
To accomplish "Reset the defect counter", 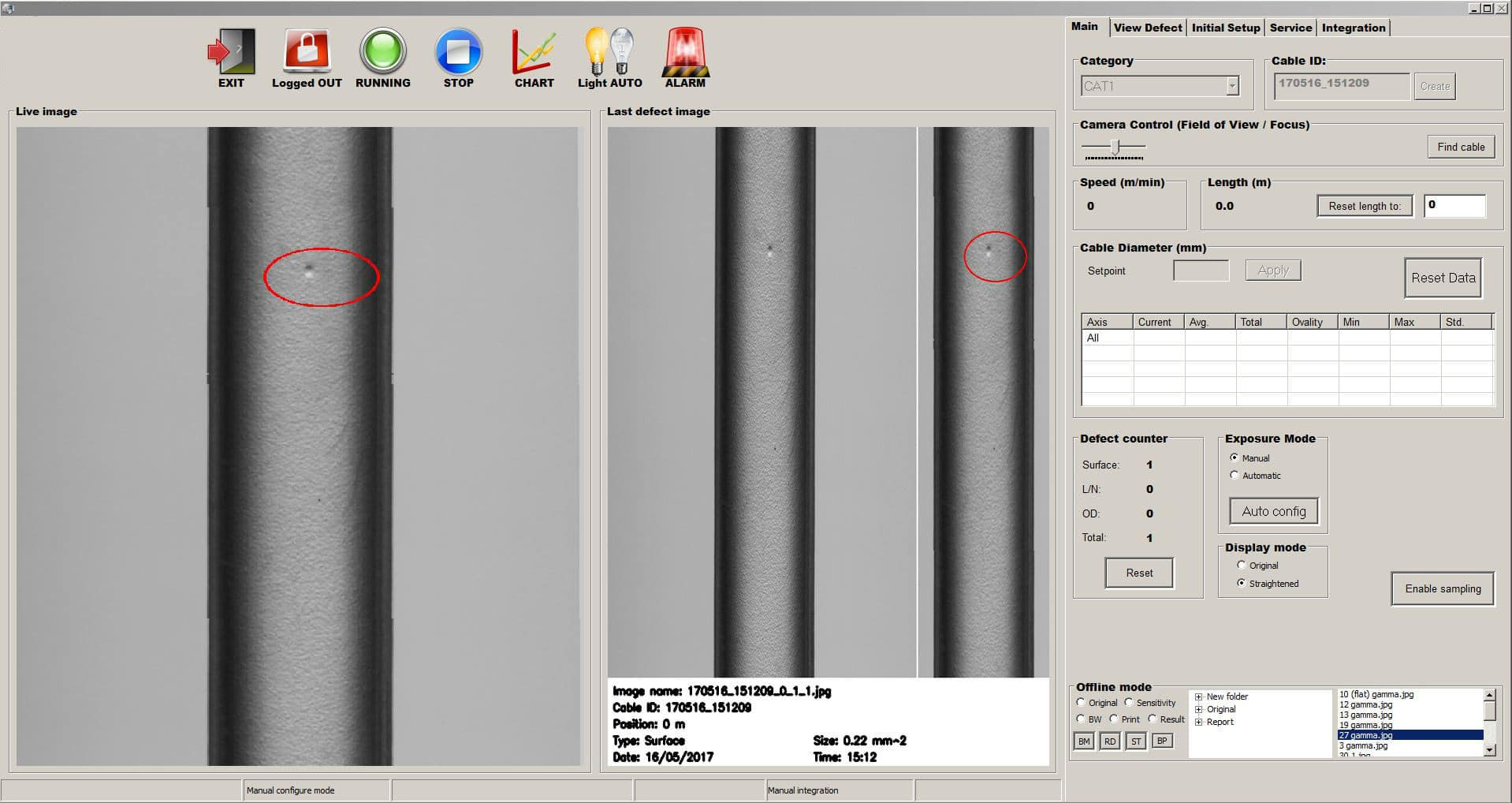I will coord(1139,573).
